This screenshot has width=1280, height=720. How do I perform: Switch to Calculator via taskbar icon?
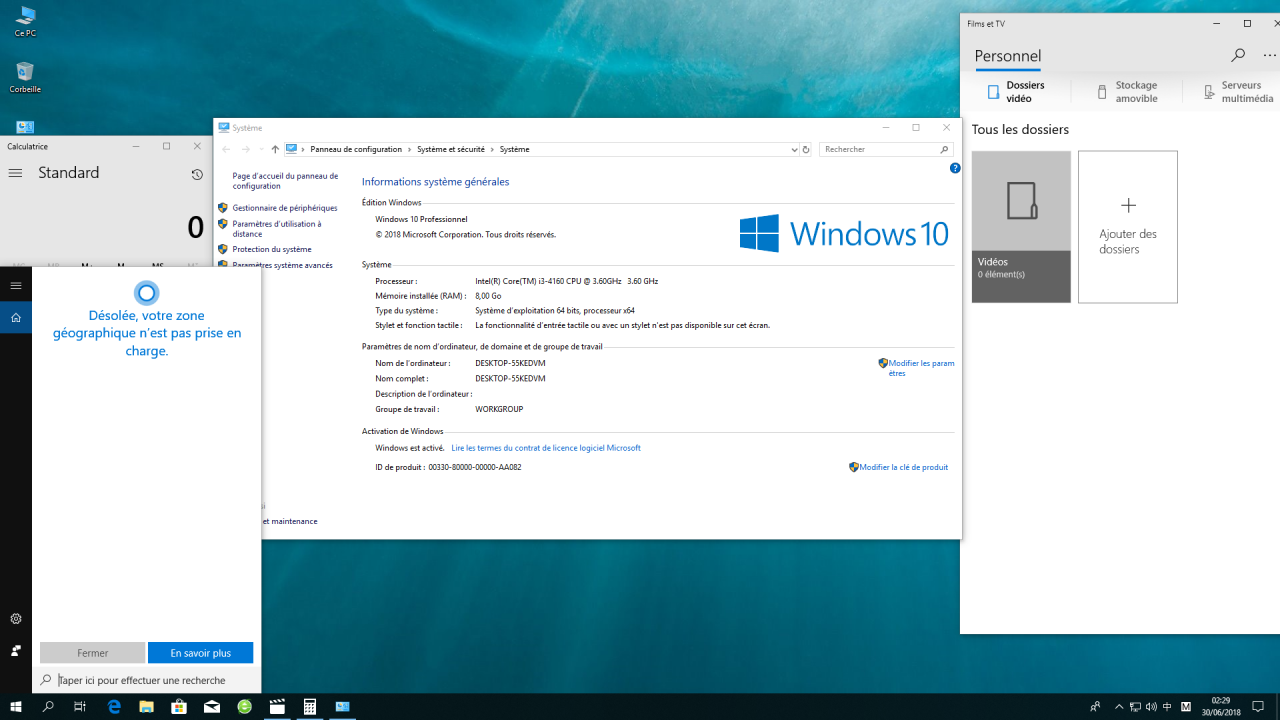point(310,706)
